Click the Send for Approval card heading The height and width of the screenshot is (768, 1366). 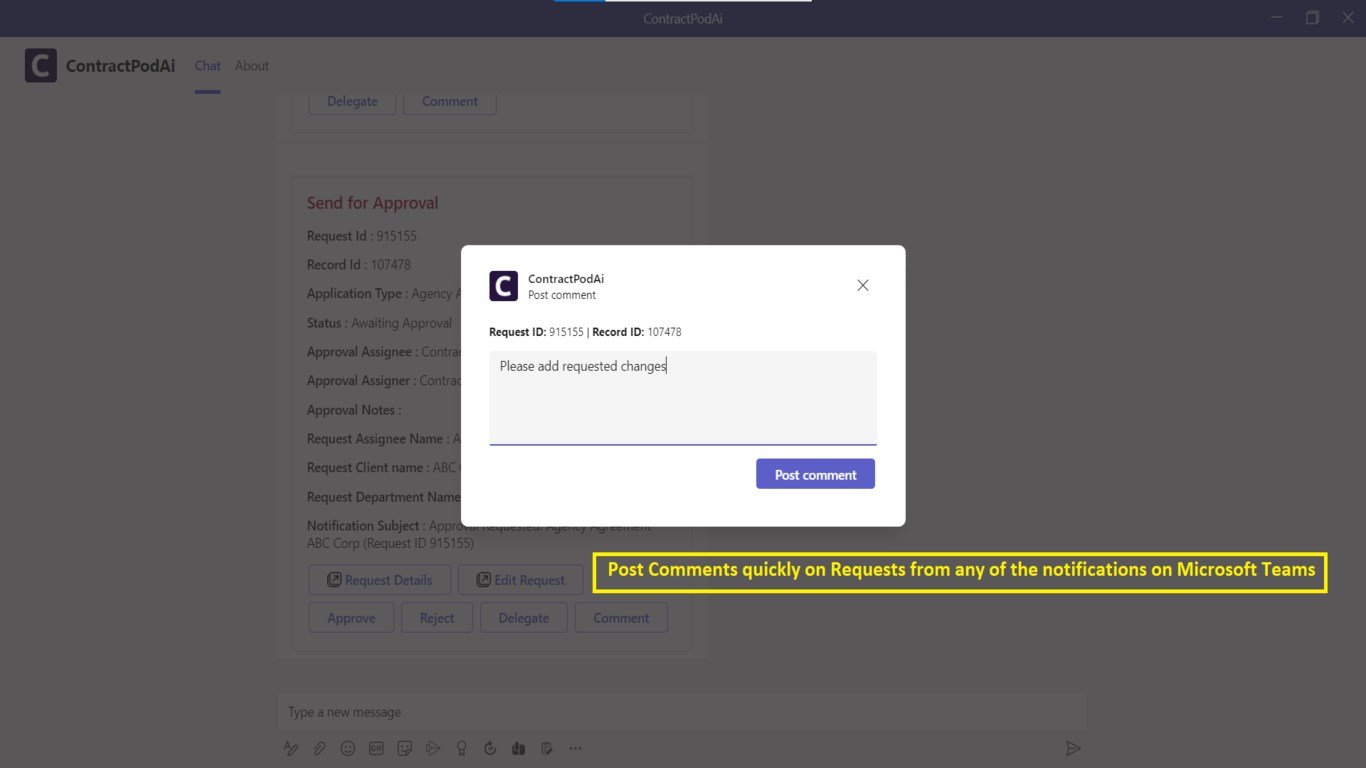coord(373,203)
